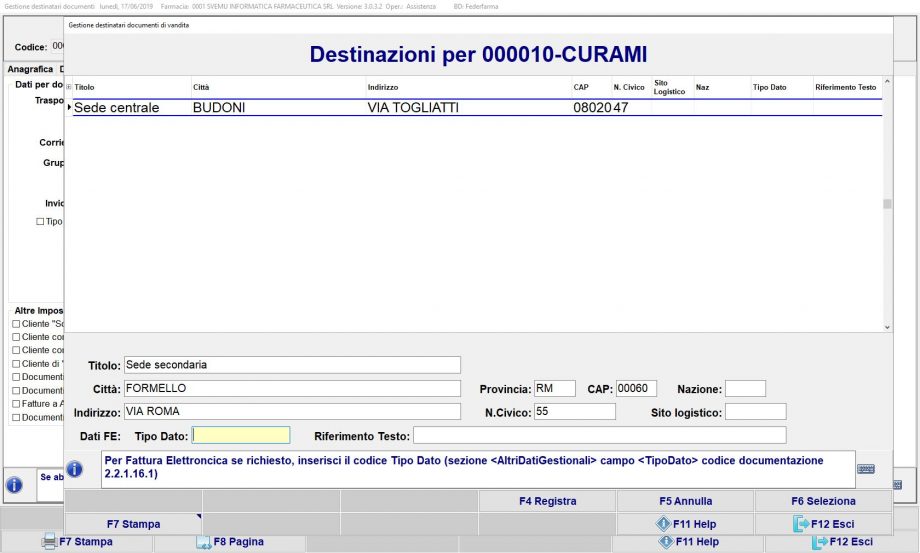Click the dialog's F12 Esci exit icon
This screenshot has height=553, width=920.
(800, 524)
